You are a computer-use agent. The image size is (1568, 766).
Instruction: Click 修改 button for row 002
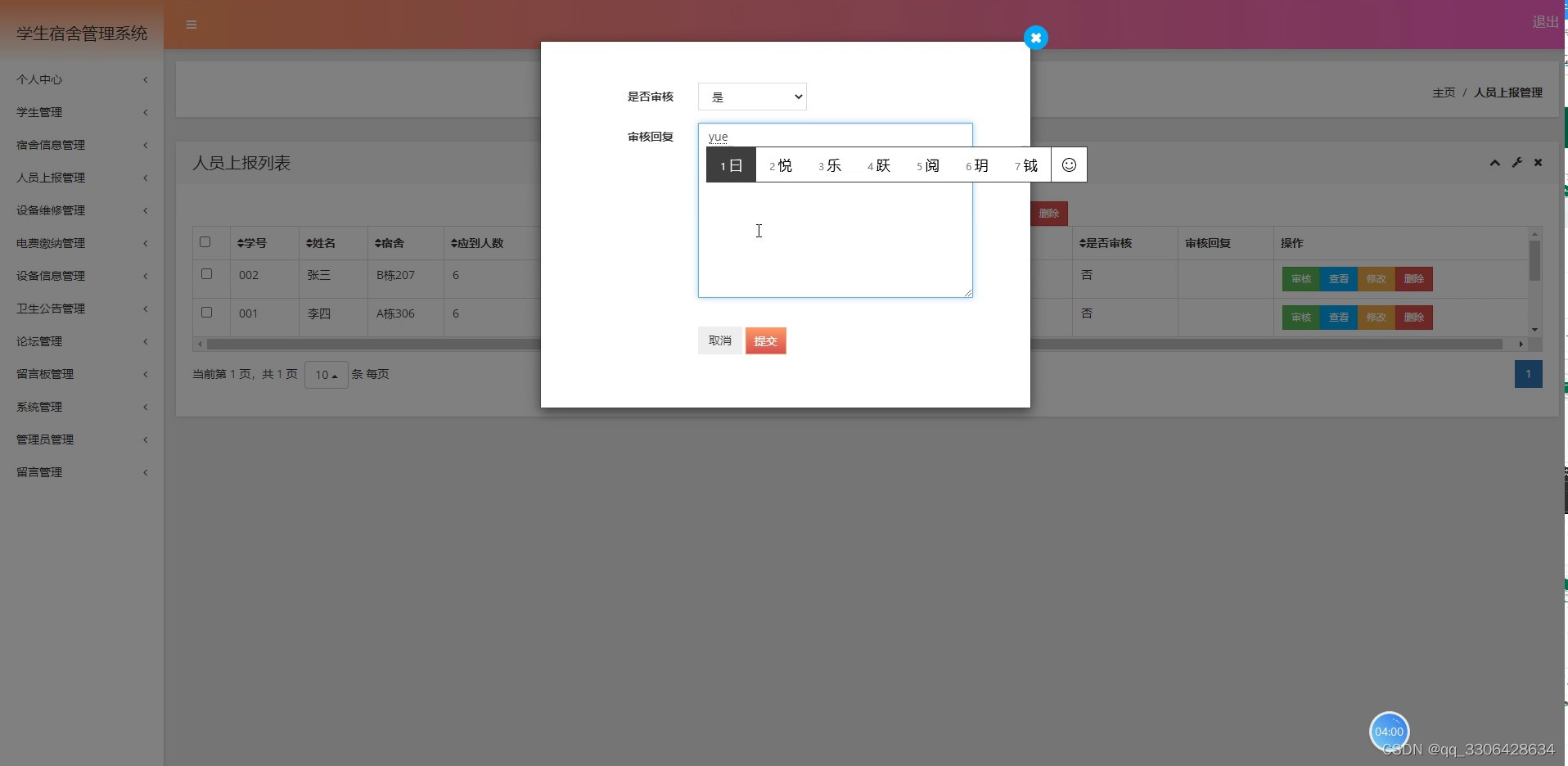(x=1377, y=279)
